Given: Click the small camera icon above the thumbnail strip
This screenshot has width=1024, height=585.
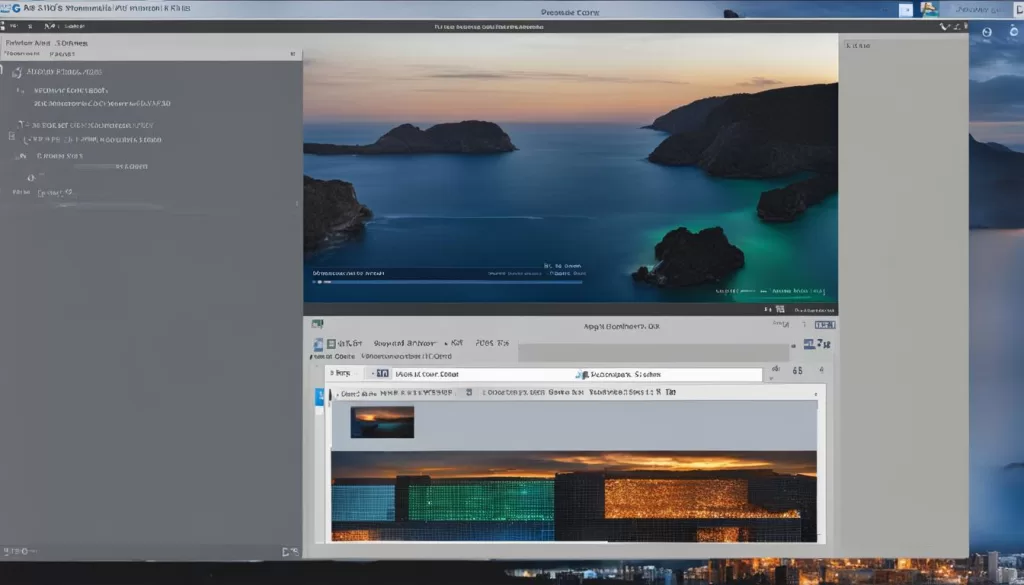Looking at the screenshot, I should pyautogui.click(x=318, y=322).
